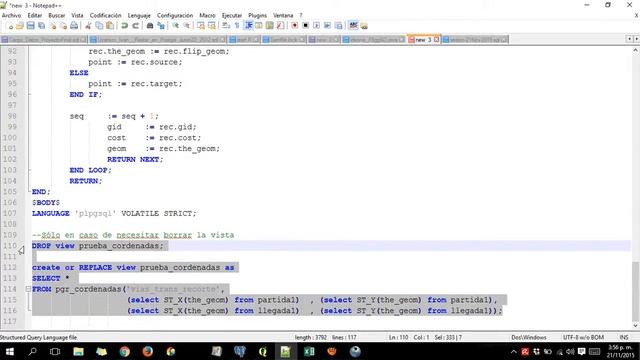This screenshot has height=360, width=640.
Task: Open the Configuración menu
Action: [175, 16]
